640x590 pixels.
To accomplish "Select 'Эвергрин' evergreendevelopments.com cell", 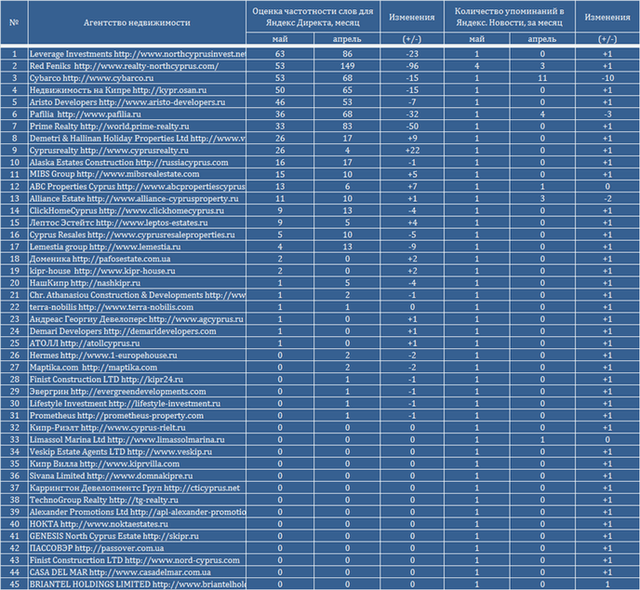I will tap(137, 391).
